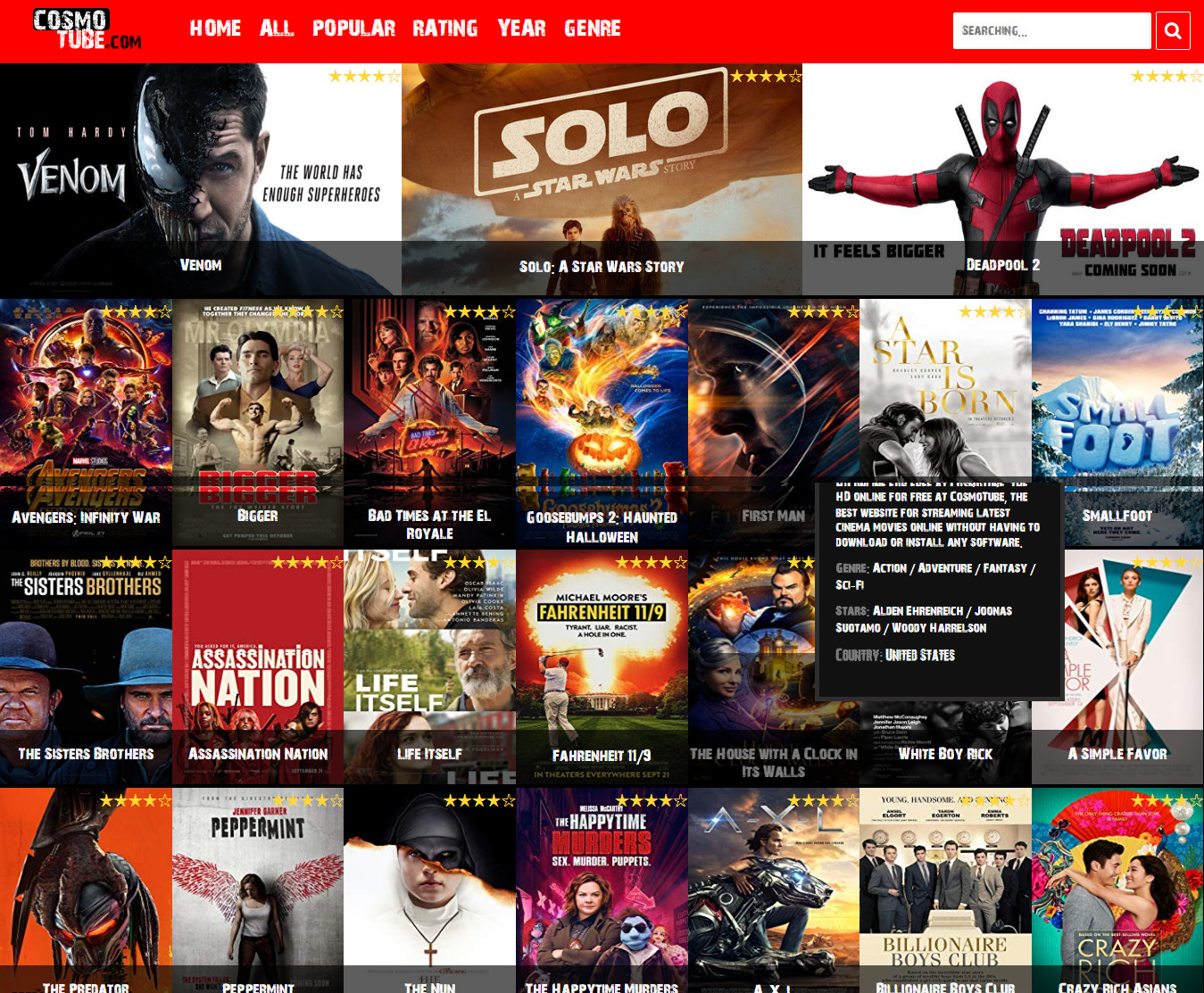
Task: Click the stars on The Nun poster
Action: point(479,801)
